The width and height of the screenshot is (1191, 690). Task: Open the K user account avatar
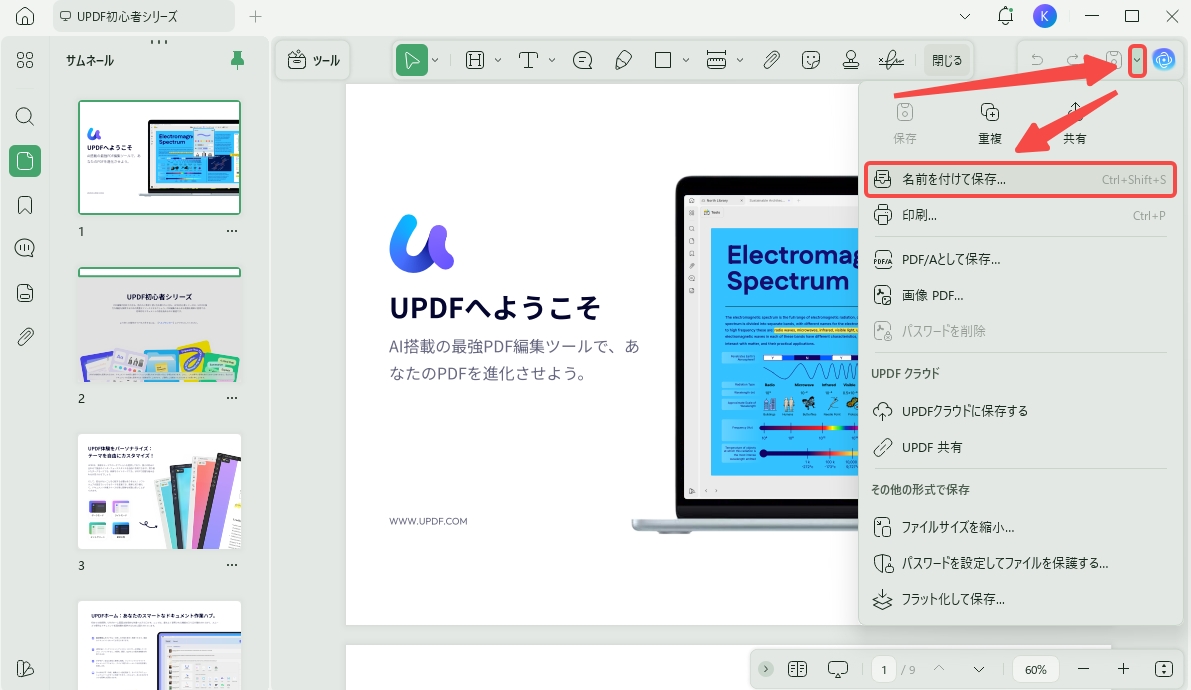[x=1045, y=16]
